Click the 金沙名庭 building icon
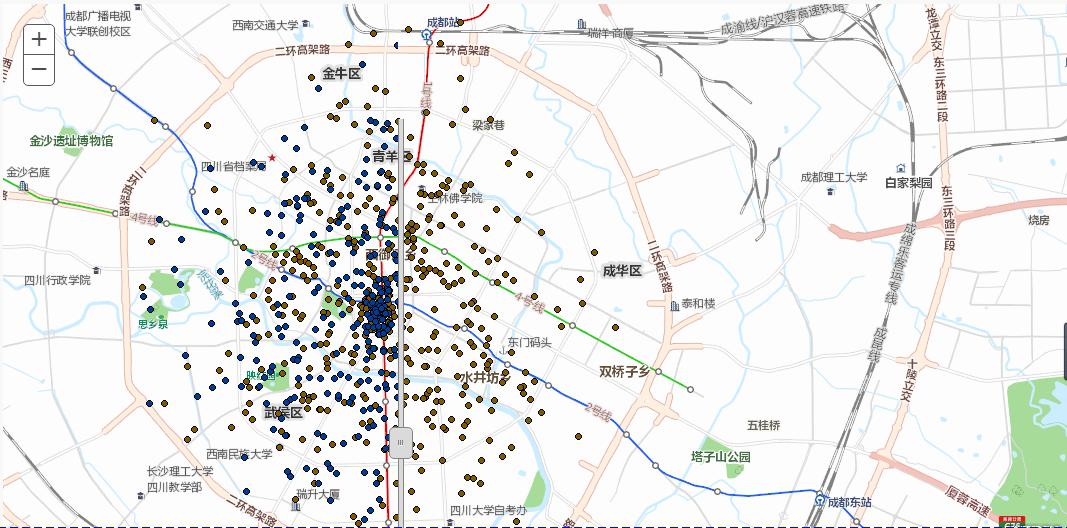 24,186
